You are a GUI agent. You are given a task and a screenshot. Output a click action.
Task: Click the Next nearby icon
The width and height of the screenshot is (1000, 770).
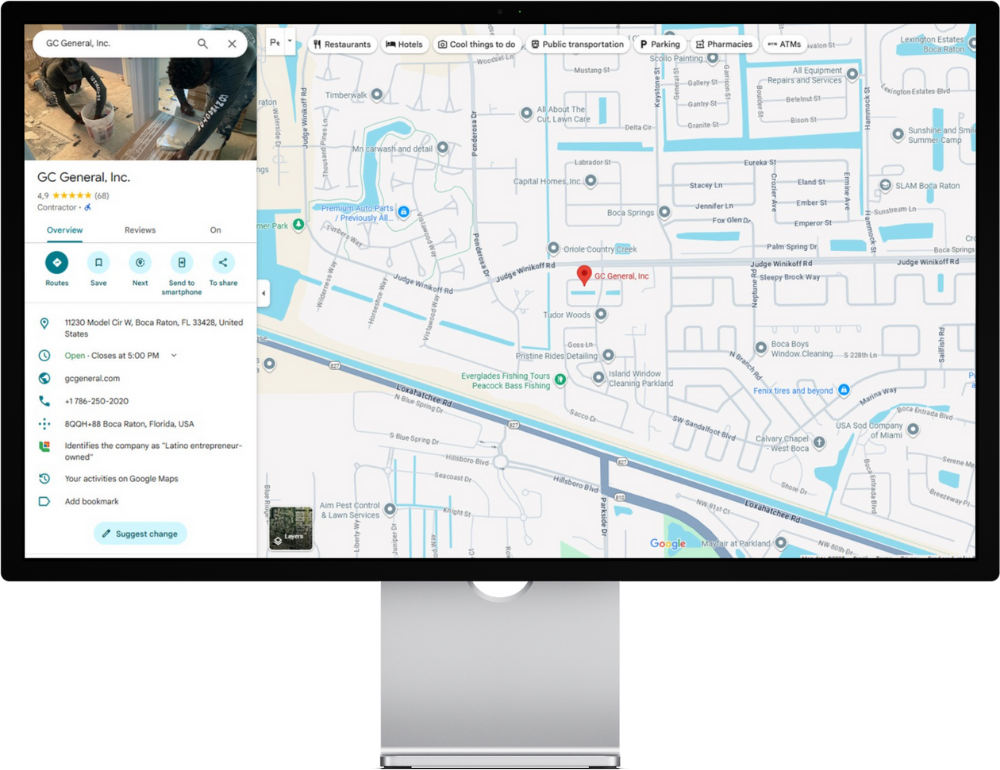[x=140, y=262]
